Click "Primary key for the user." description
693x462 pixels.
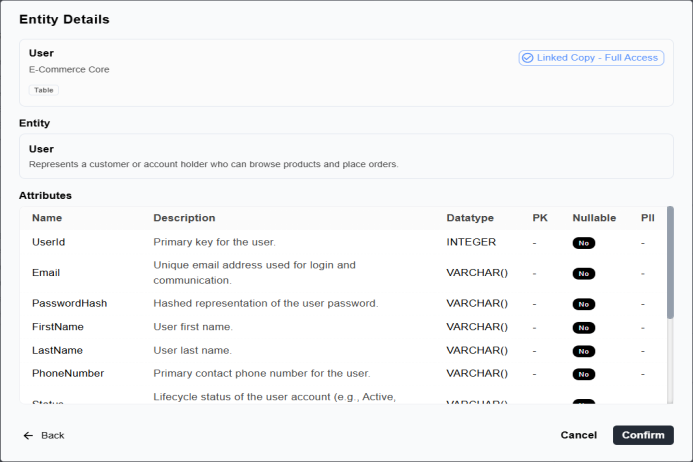coord(214,242)
